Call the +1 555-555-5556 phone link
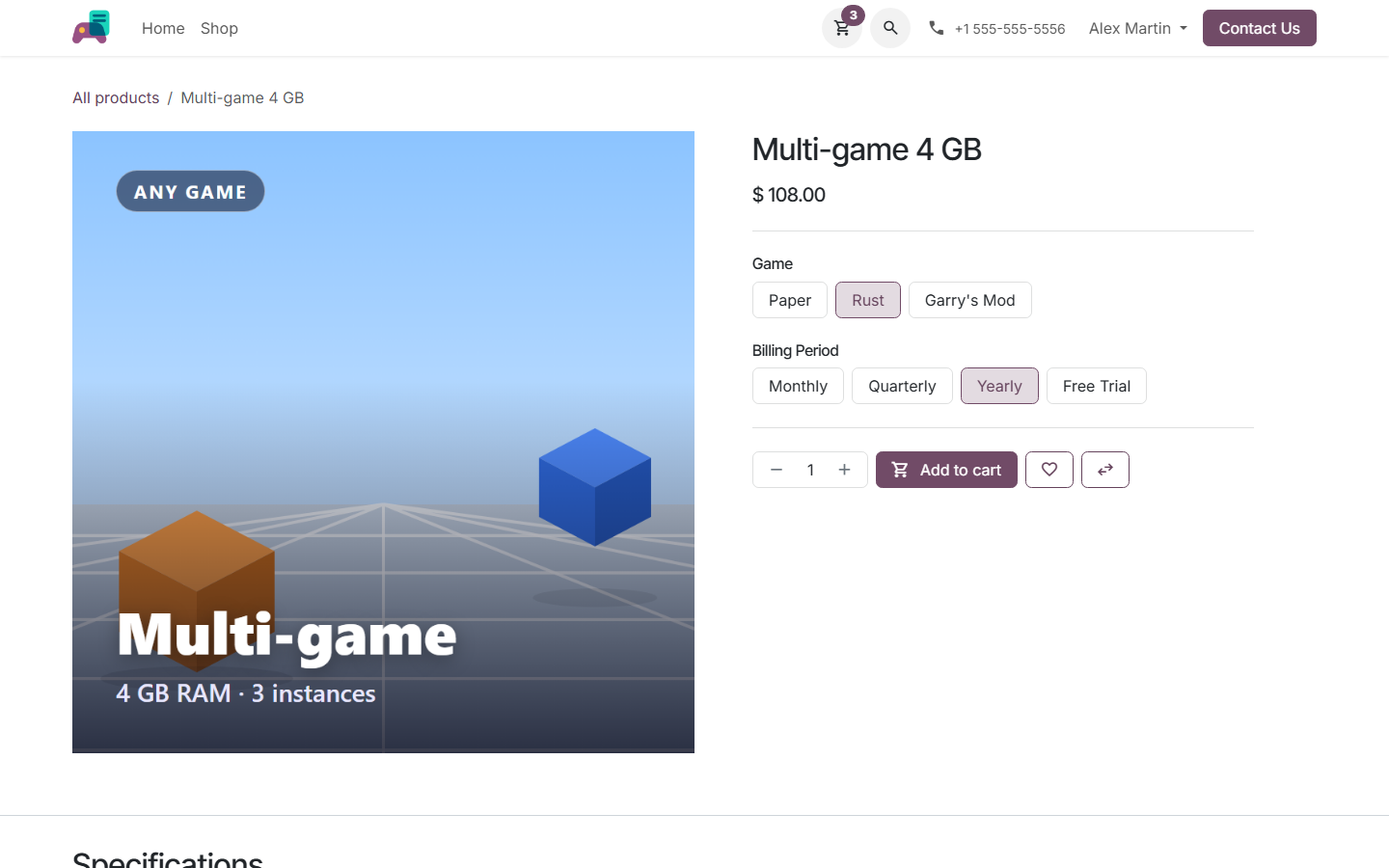Screen dimensions: 1389x868 1010,29
